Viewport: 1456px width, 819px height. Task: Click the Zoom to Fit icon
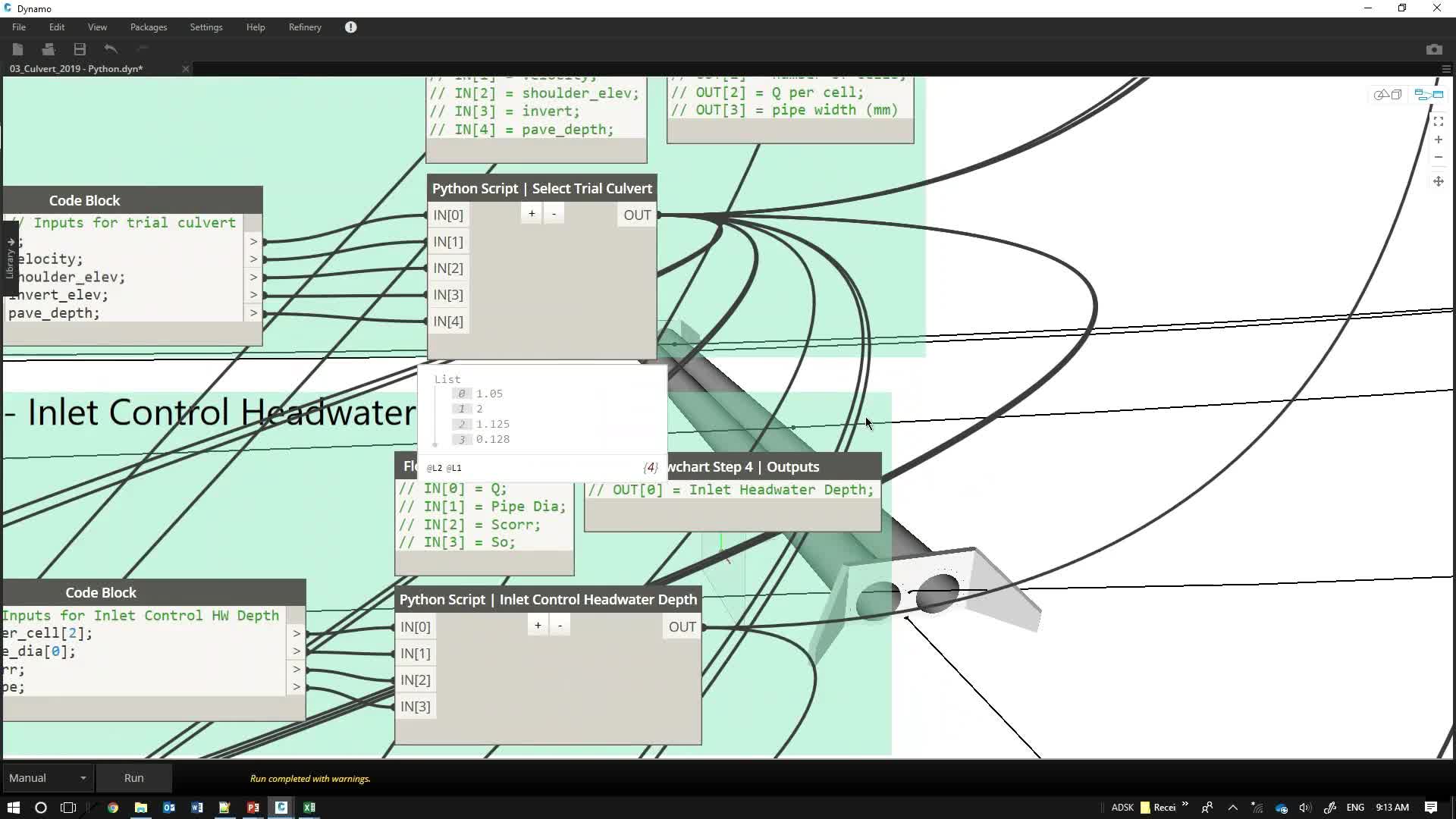pos(1438,121)
